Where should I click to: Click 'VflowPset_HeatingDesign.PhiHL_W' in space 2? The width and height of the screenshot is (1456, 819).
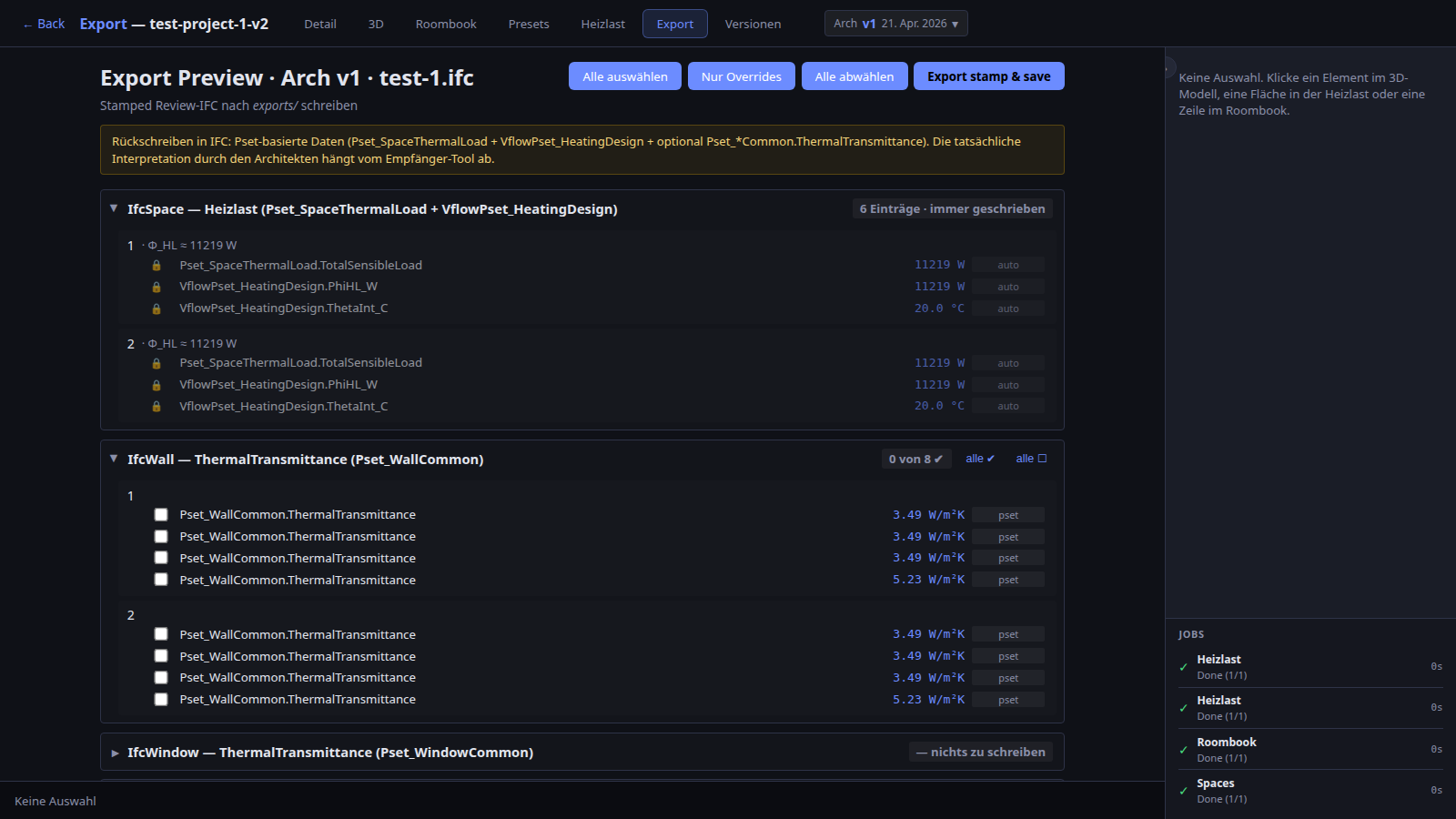tap(278, 384)
